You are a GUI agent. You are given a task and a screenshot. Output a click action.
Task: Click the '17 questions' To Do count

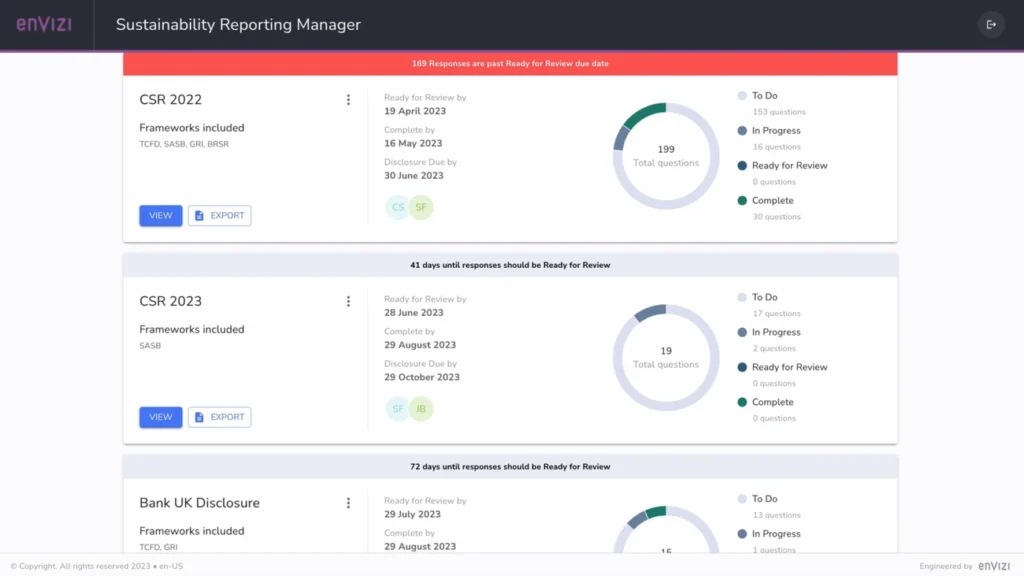[776, 314]
